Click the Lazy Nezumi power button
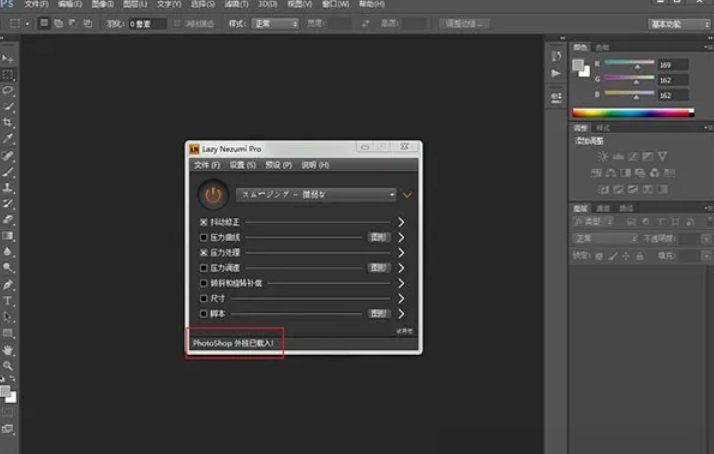Viewport: 714px width, 454px height. point(213,195)
